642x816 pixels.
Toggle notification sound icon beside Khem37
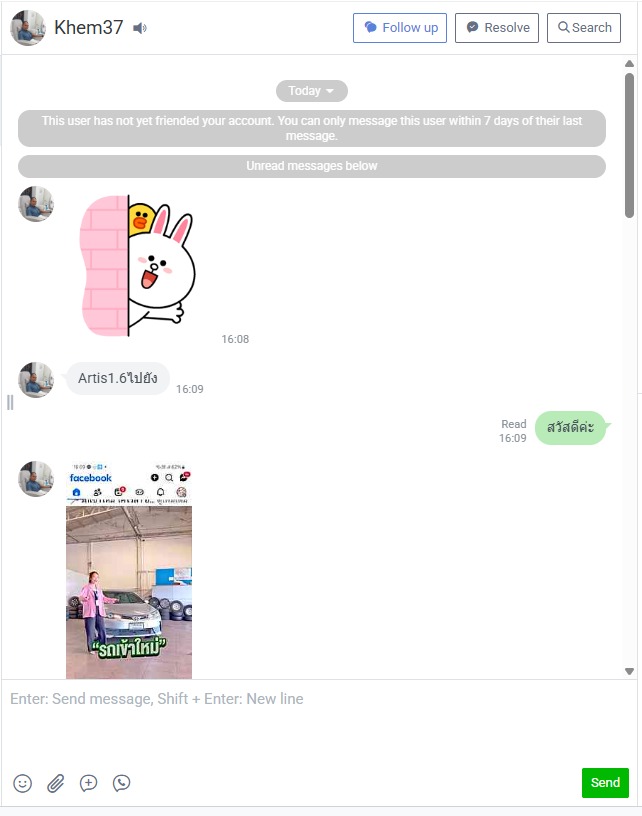point(139,28)
